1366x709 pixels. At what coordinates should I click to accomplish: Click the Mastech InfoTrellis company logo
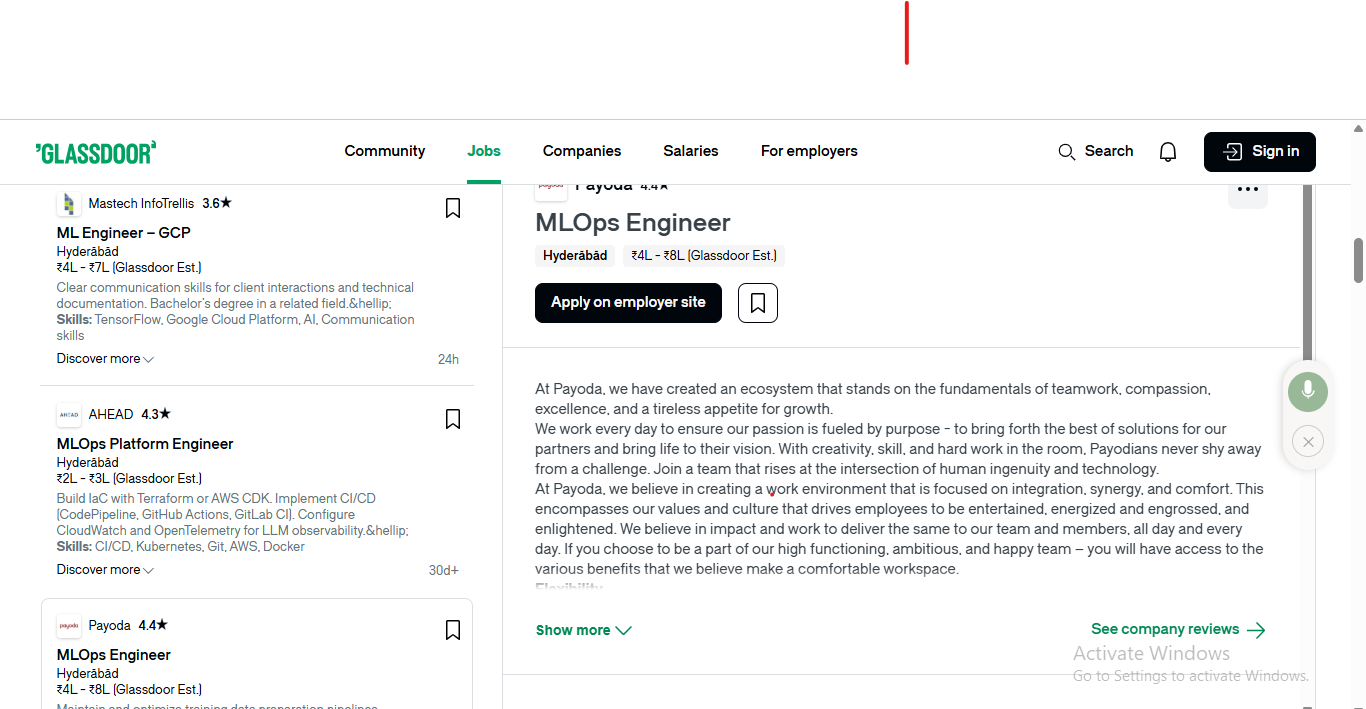[68, 203]
